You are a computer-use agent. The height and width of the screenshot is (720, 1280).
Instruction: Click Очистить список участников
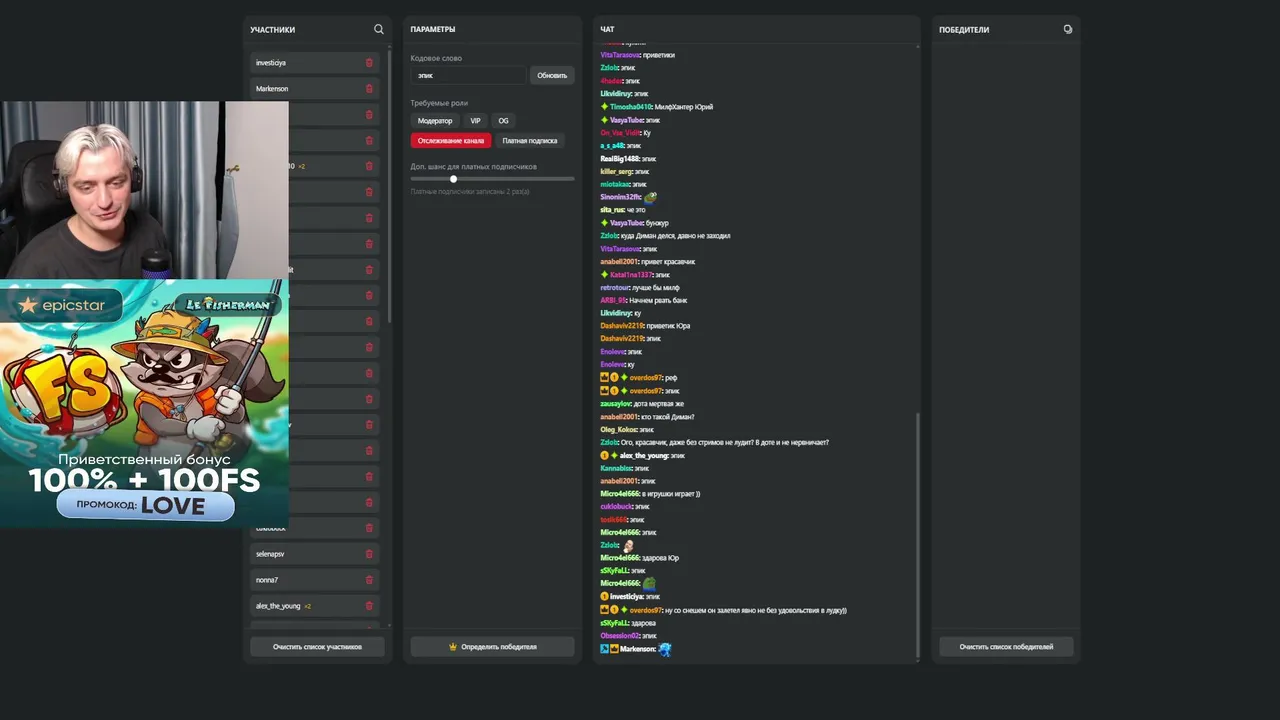point(317,647)
